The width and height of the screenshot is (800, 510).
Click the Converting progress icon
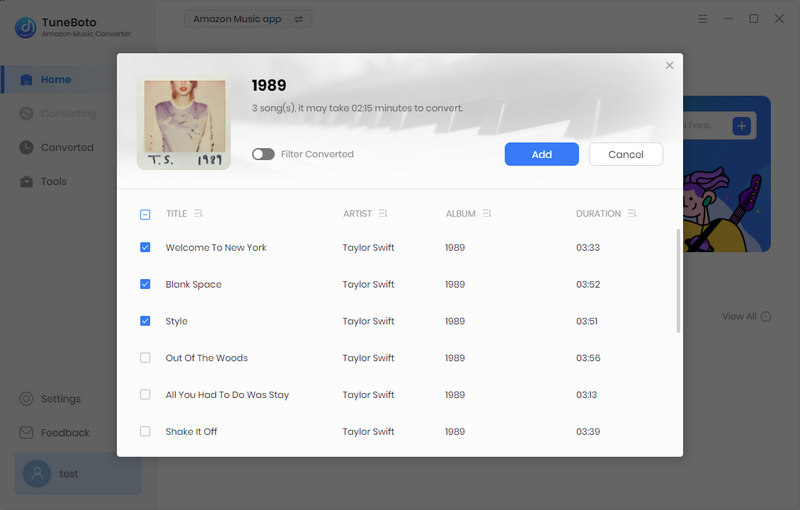click(x=26, y=113)
